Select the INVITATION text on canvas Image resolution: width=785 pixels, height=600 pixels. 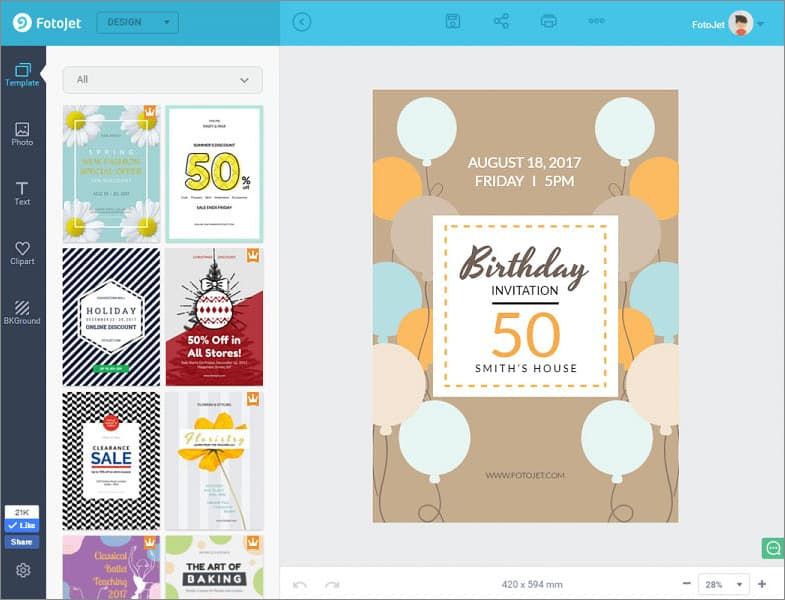pos(525,290)
